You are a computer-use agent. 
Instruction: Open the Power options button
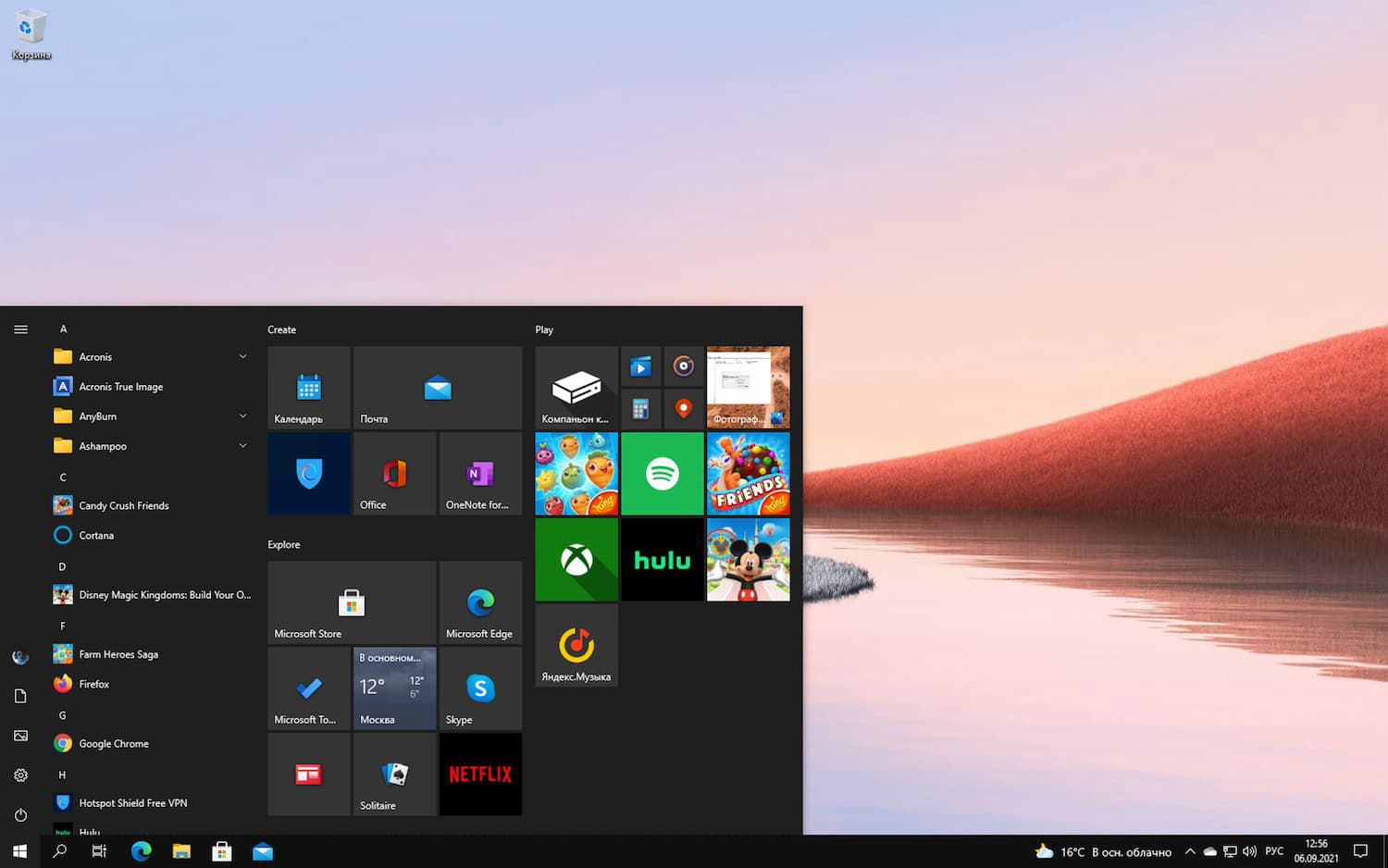[20, 815]
